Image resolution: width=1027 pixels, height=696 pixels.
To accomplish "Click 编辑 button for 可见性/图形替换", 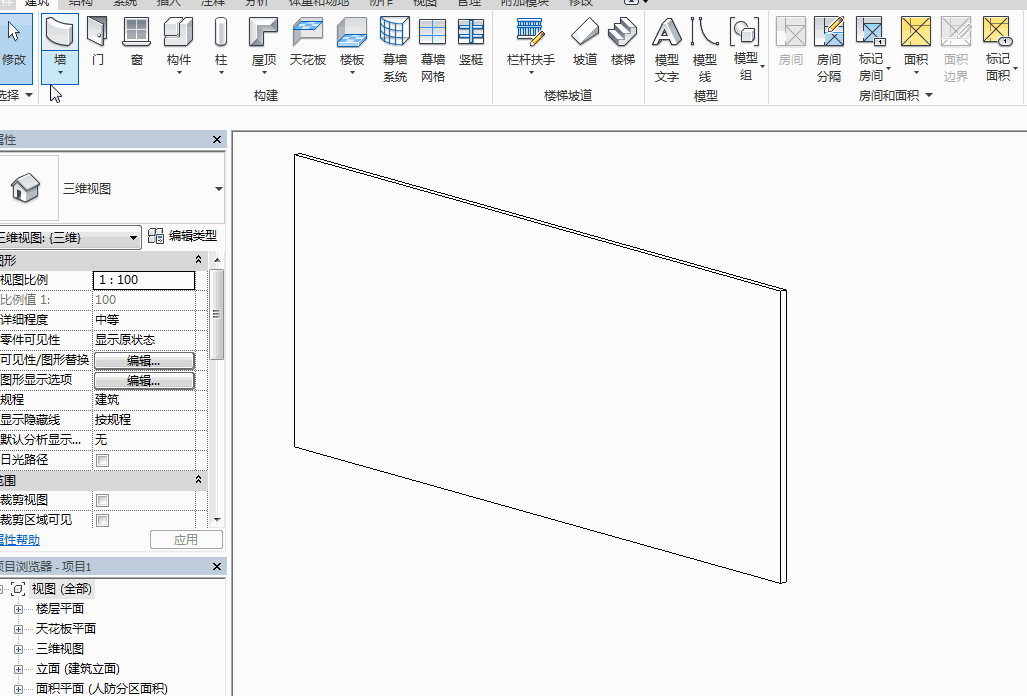I will (144, 360).
